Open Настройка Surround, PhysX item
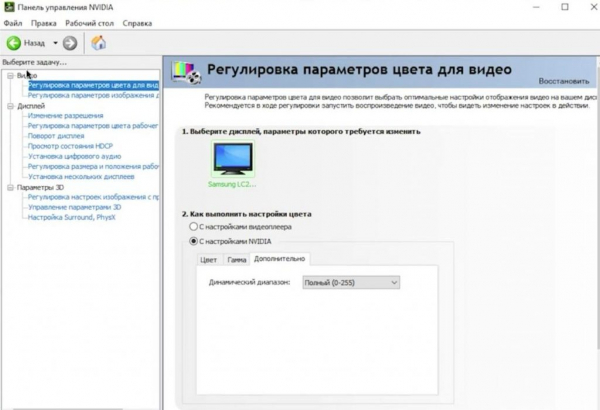 coord(72,217)
